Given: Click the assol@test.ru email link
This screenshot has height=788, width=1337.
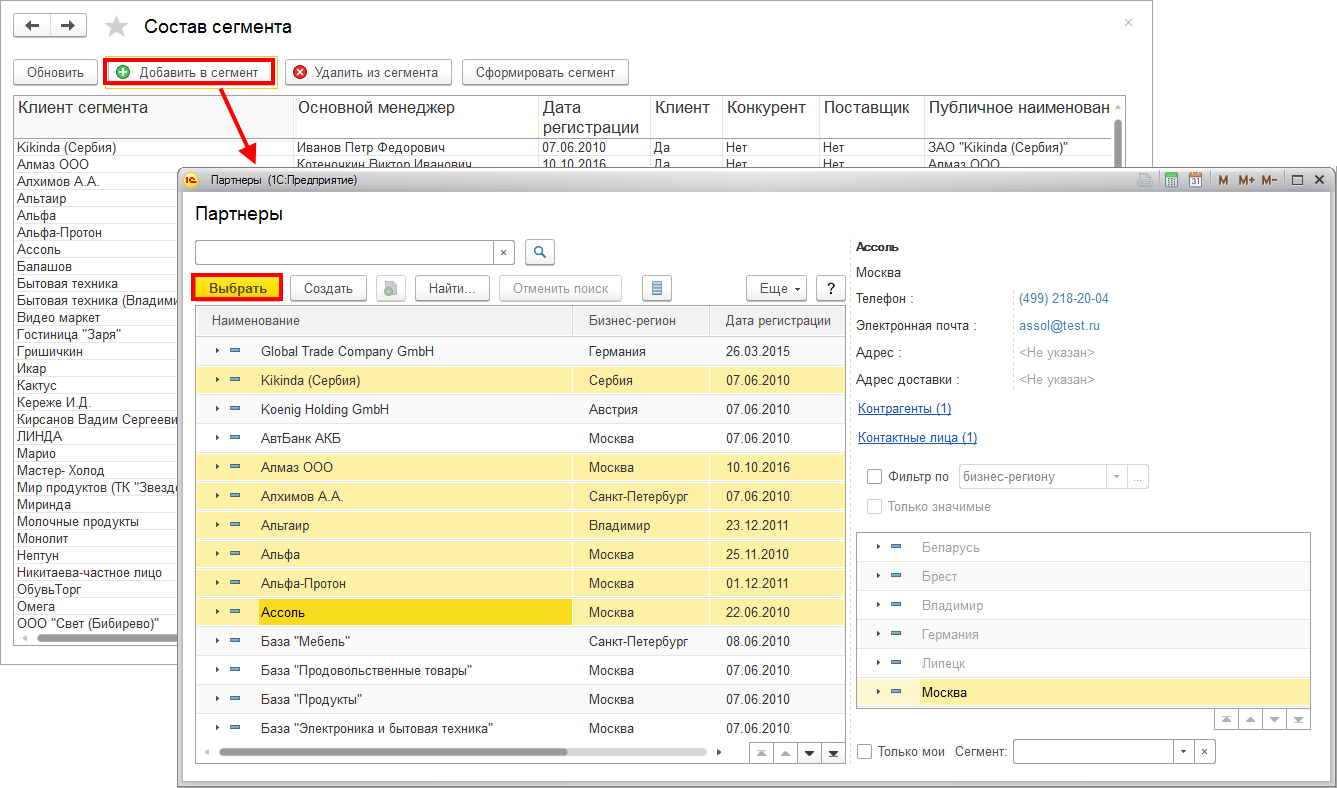Looking at the screenshot, I should (1059, 326).
